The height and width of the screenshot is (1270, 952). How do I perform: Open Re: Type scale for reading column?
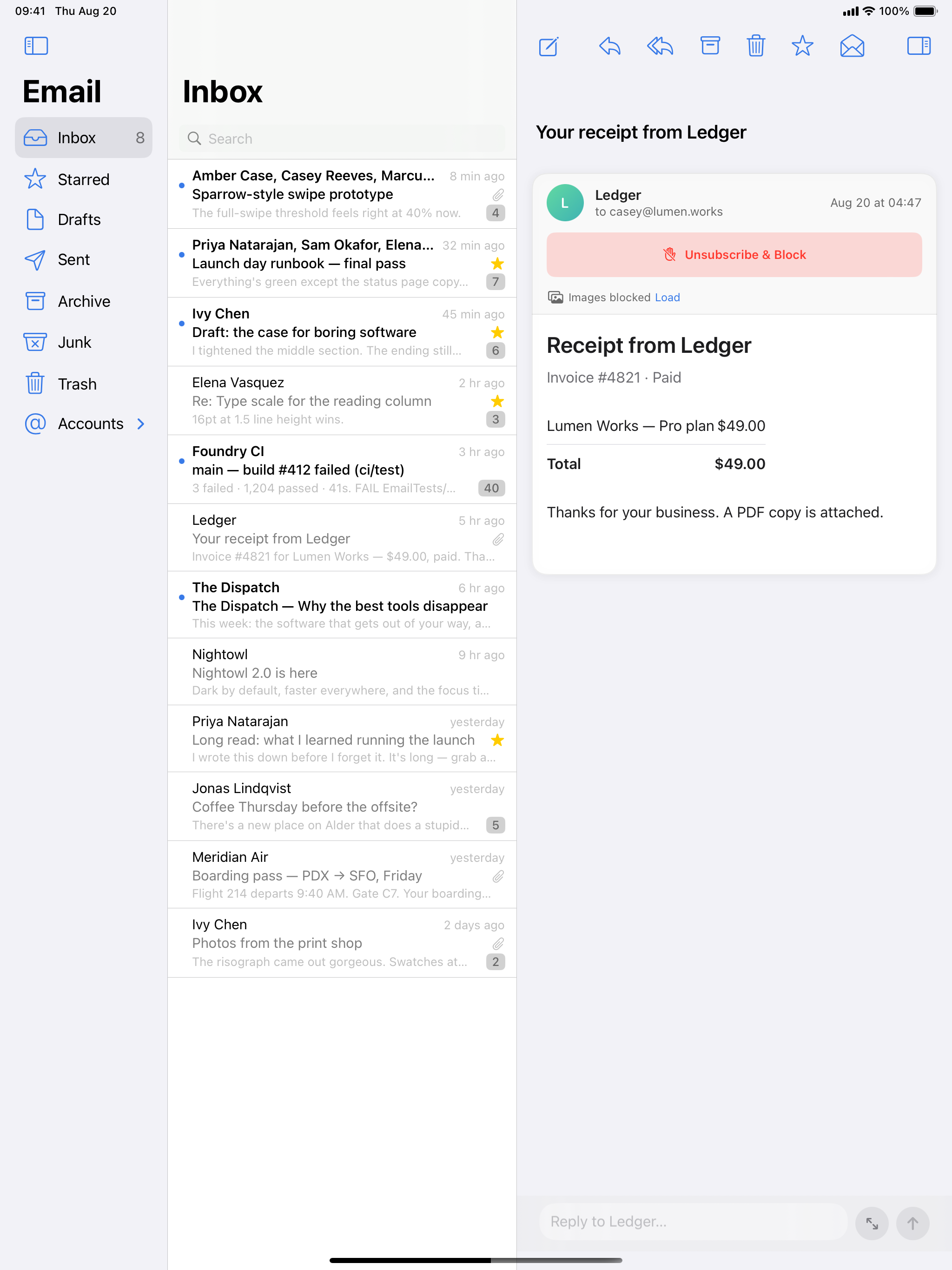click(342, 401)
